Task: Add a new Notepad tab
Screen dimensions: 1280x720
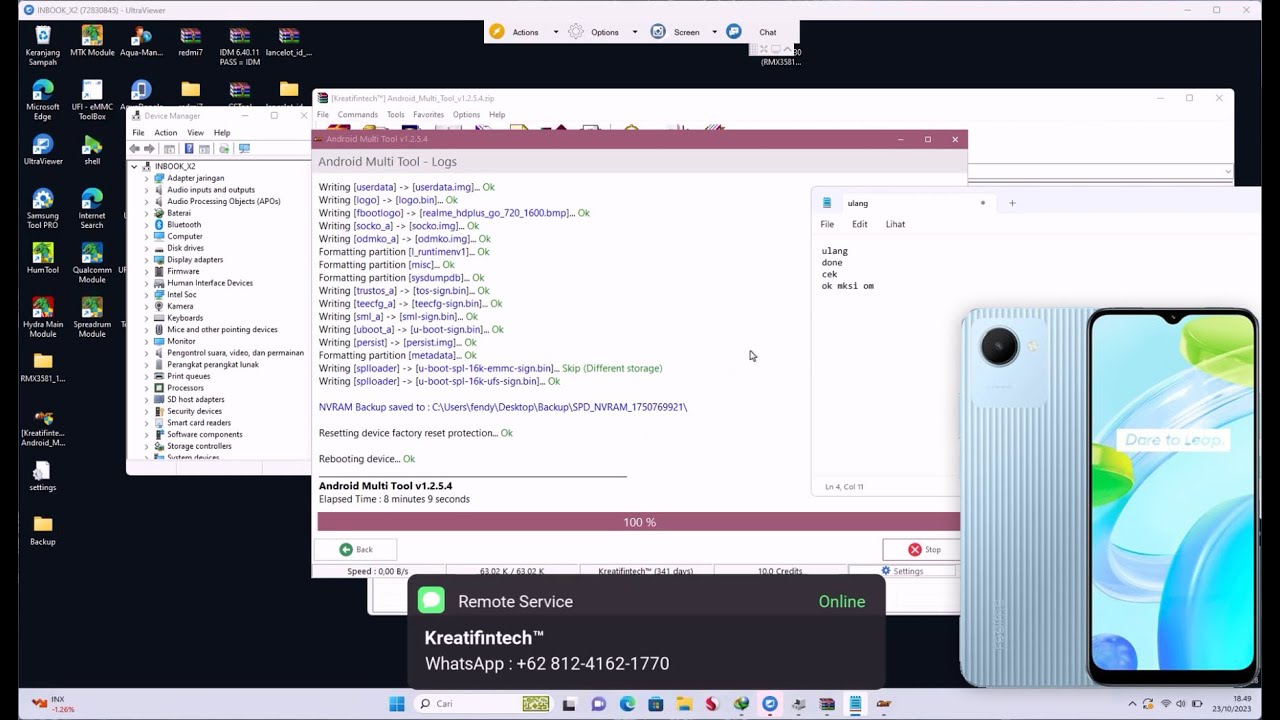Action: (x=1012, y=203)
